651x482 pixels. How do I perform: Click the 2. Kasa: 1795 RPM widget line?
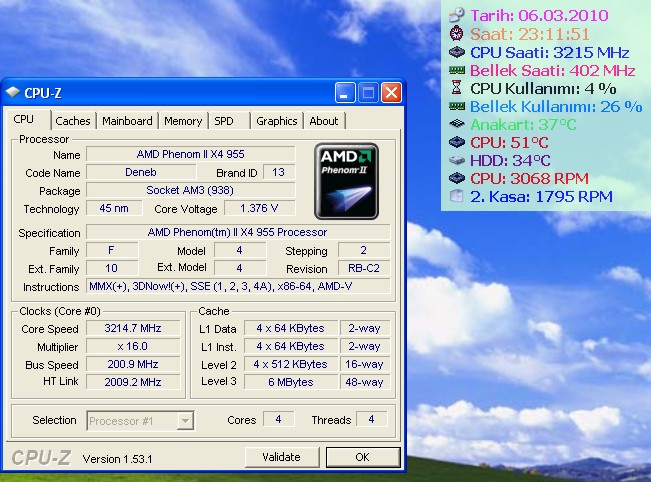coord(541,197)
